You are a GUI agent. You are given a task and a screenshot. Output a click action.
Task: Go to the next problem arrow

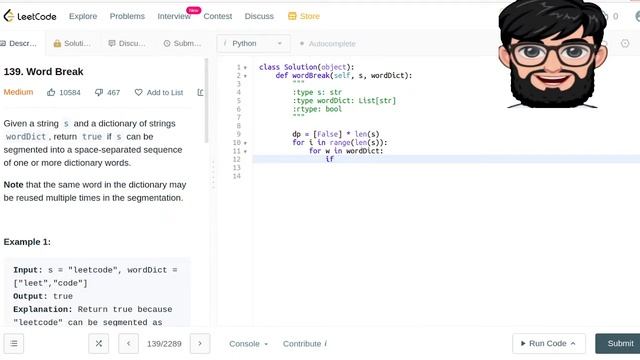(200, 344)
